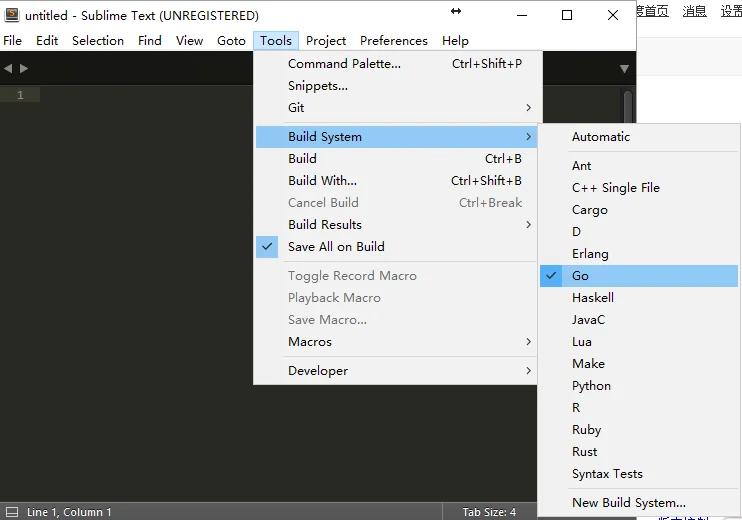
Task: Expand the Developer submenu
Action: tap(397, 370)
